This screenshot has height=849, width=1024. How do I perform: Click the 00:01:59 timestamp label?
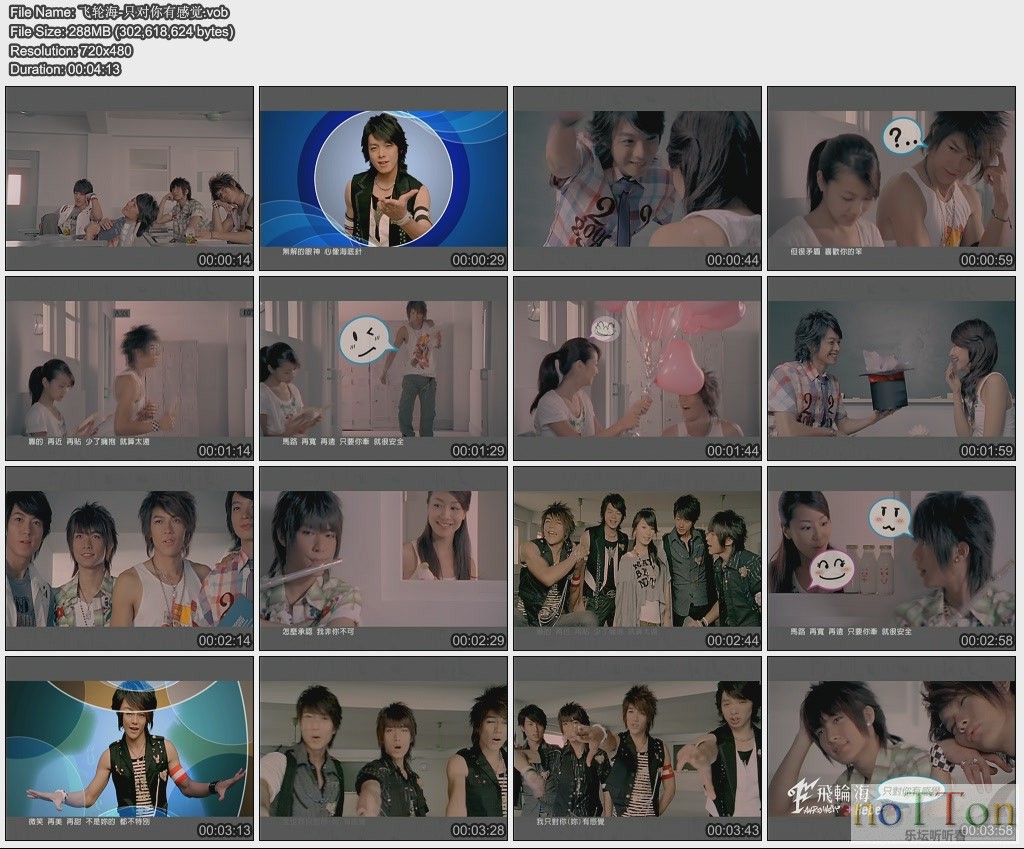[x=986, y=450]
